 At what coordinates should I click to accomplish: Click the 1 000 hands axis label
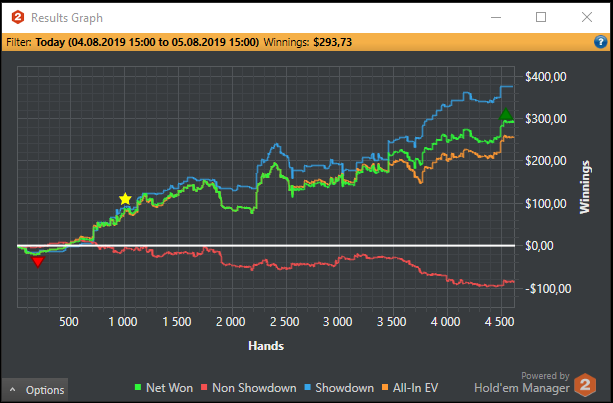123,322
